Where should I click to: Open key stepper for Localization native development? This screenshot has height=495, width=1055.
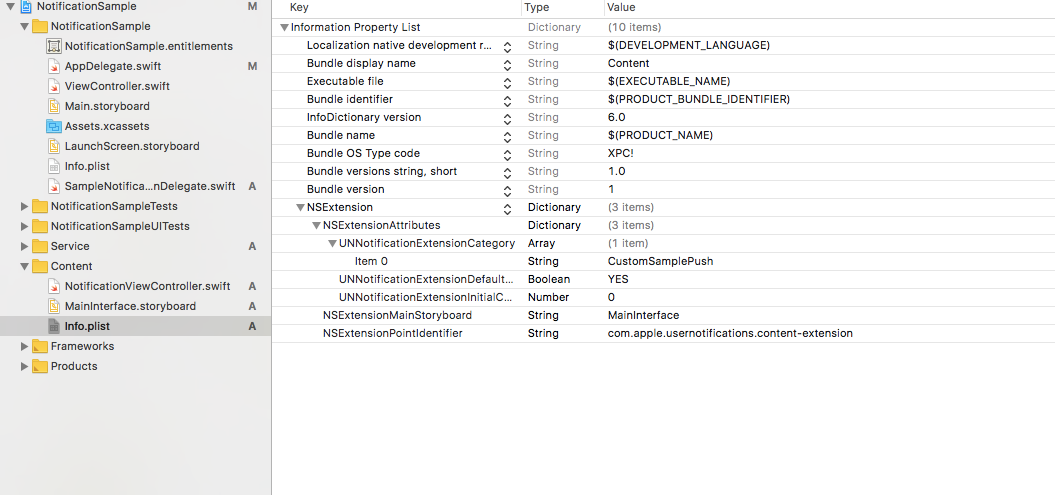coord(507,46)
